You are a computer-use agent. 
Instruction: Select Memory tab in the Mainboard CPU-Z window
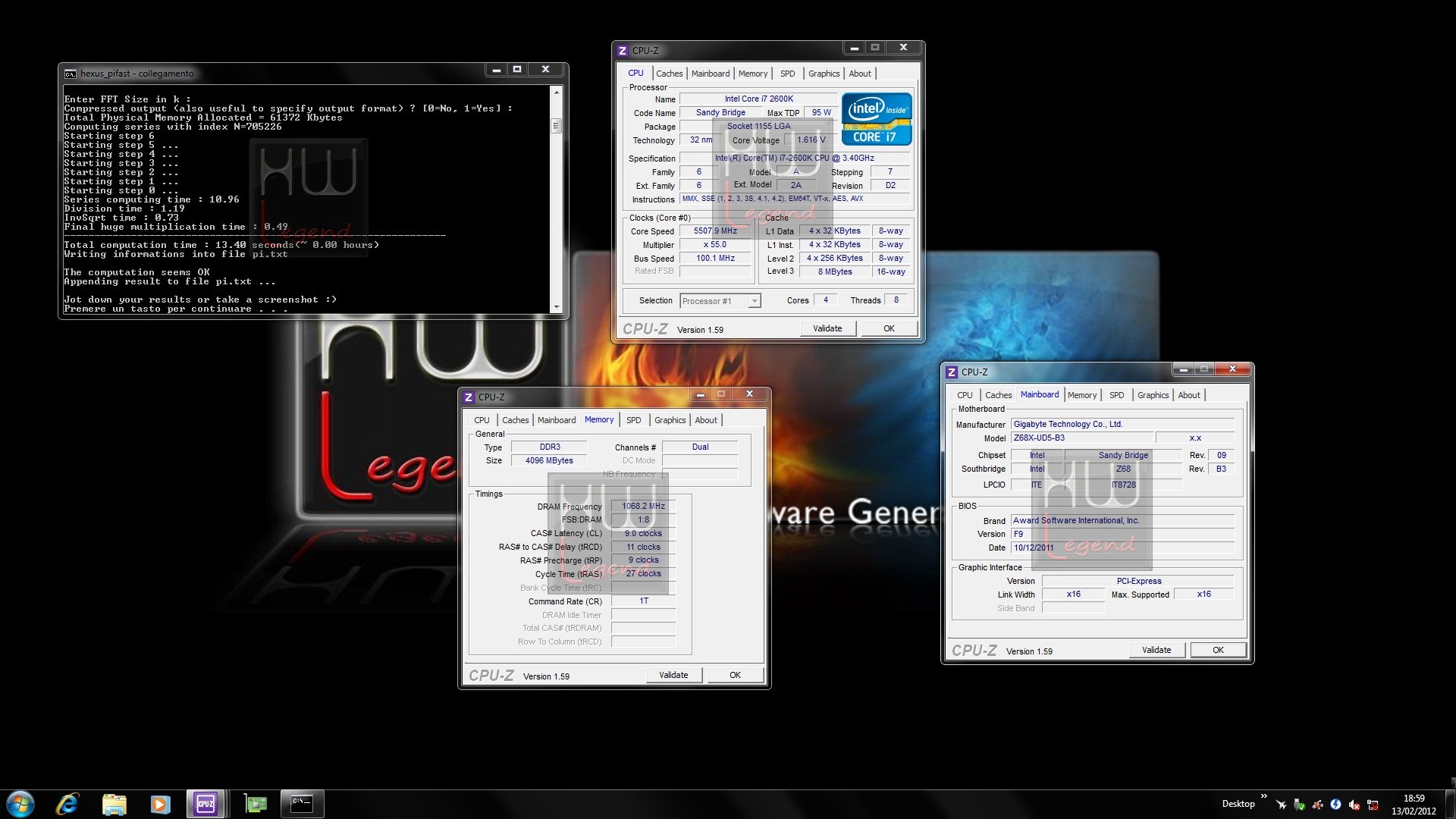tap(1082, 395)
